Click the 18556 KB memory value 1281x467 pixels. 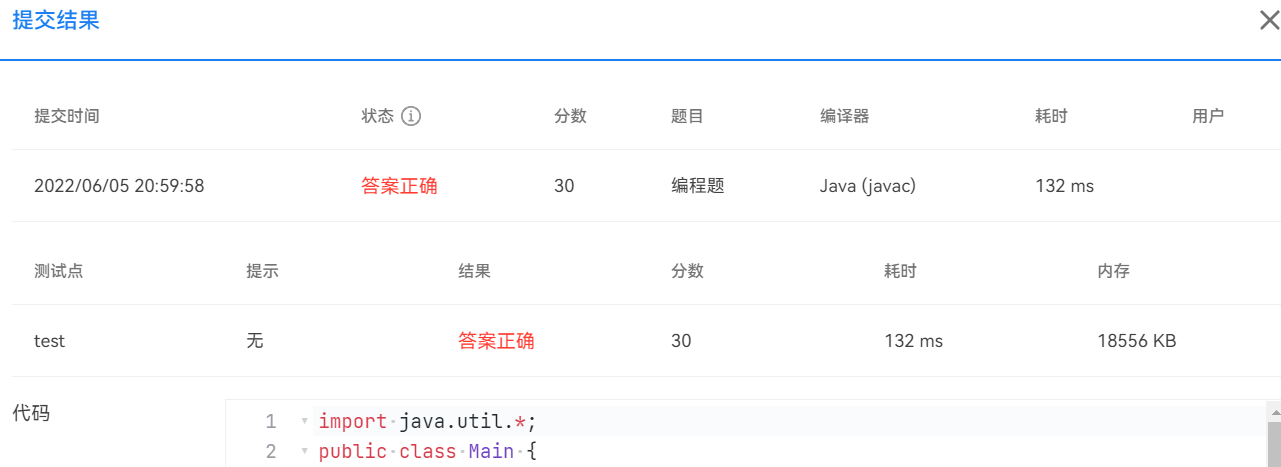1136,341
